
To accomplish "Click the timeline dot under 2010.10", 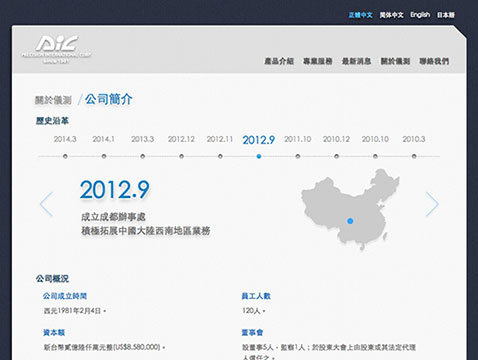I will tap(375, 156).
